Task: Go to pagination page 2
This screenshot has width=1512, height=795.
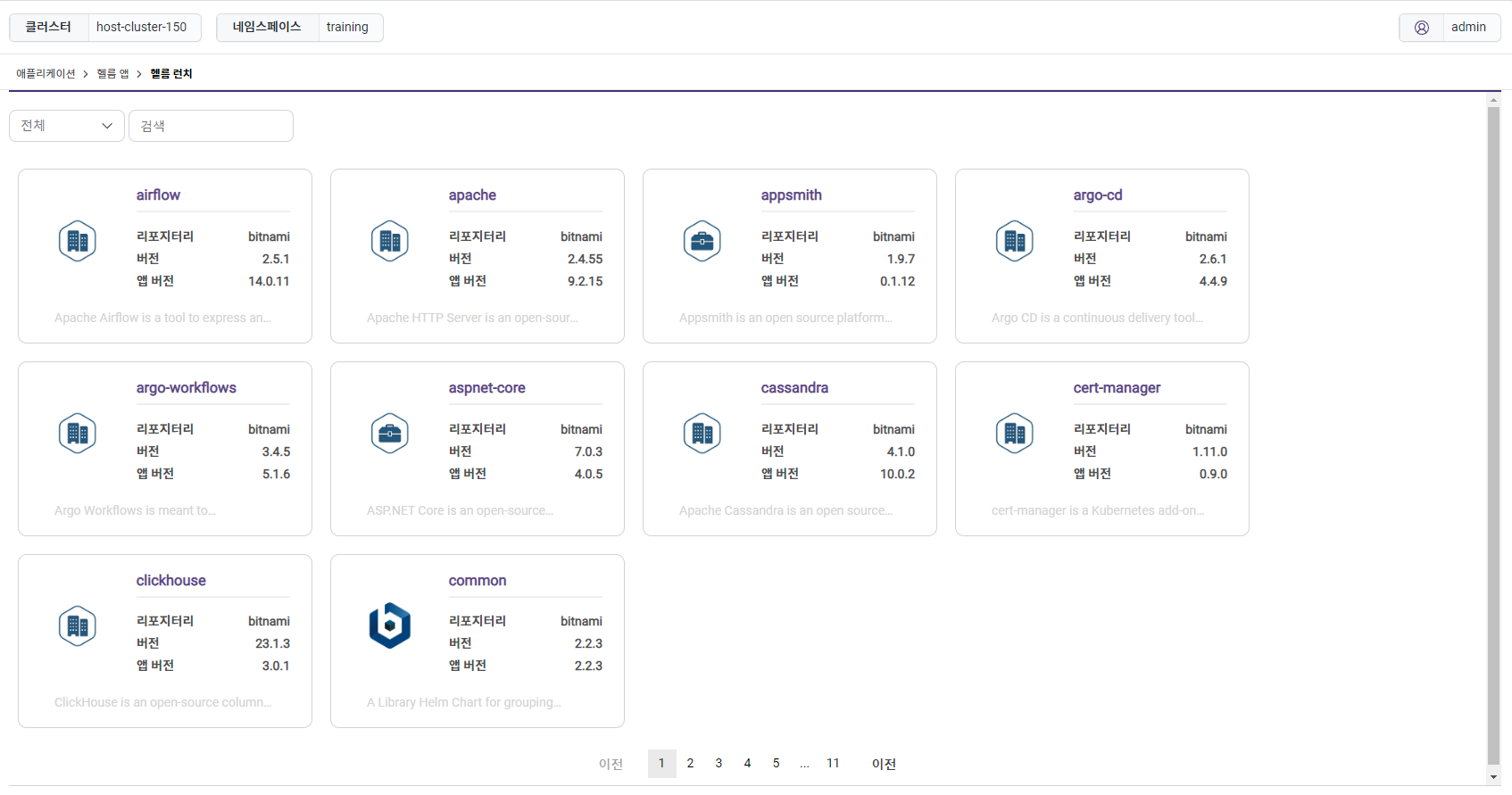Action: 690,763
